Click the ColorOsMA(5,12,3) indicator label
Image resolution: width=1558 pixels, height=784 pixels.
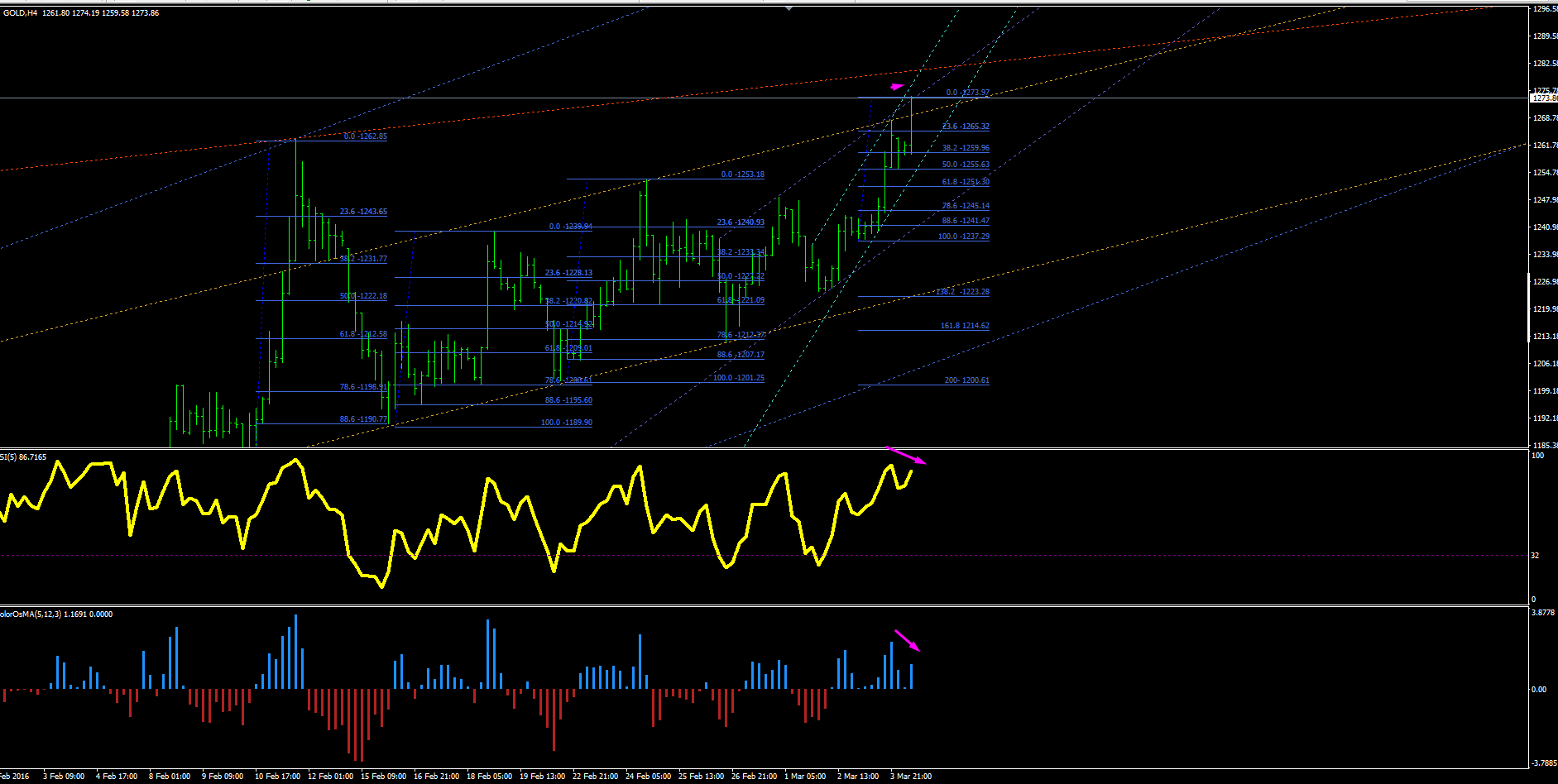[56, 614]
